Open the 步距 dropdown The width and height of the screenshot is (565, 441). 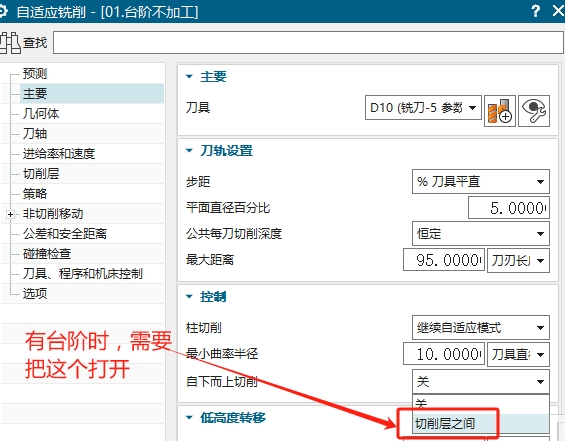click(x=481, y=182)
